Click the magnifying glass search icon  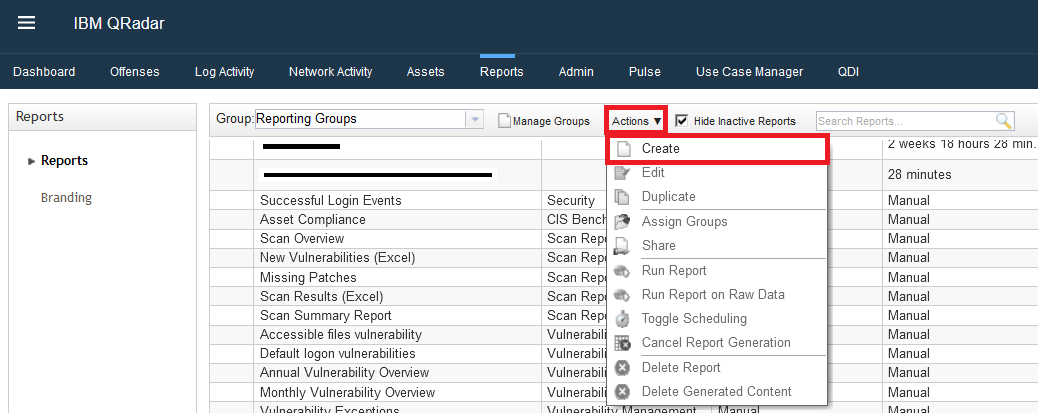pyautogui.click(x=1004, y=121)
